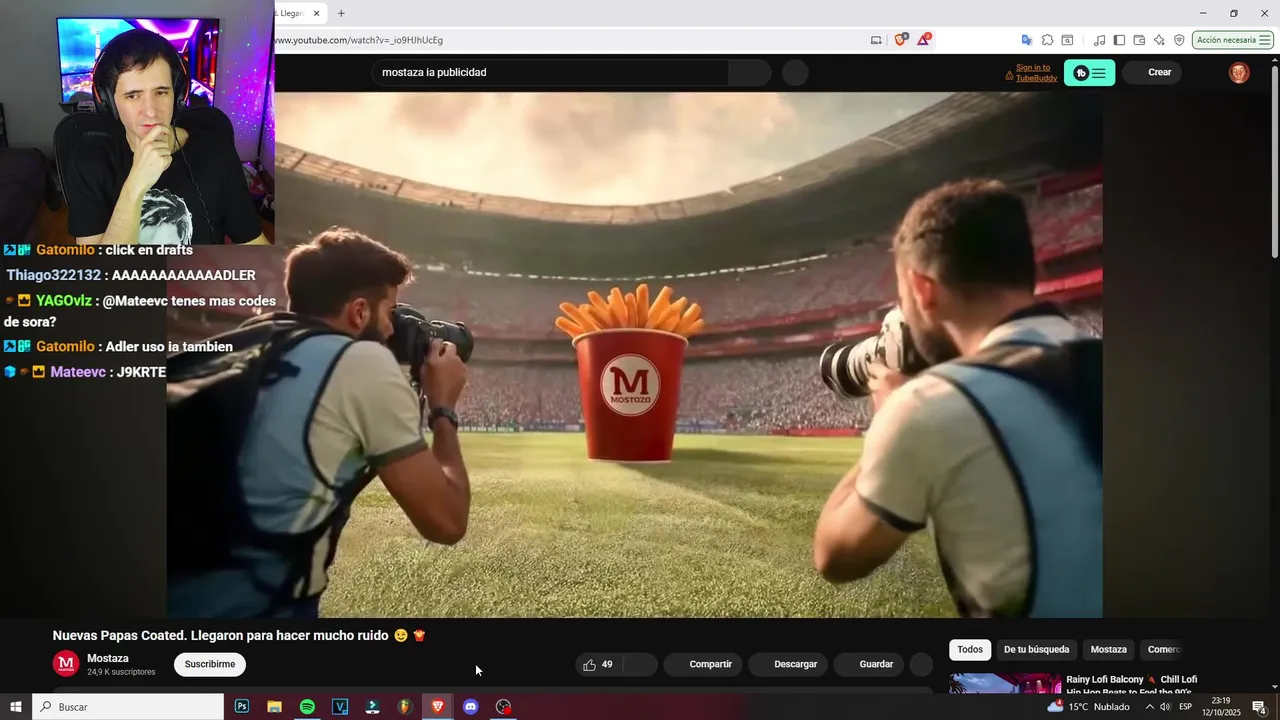This screenshot has width=1280, height=720.
Task: Open the extensions puzzle icon
Action: coord(1047,40)
